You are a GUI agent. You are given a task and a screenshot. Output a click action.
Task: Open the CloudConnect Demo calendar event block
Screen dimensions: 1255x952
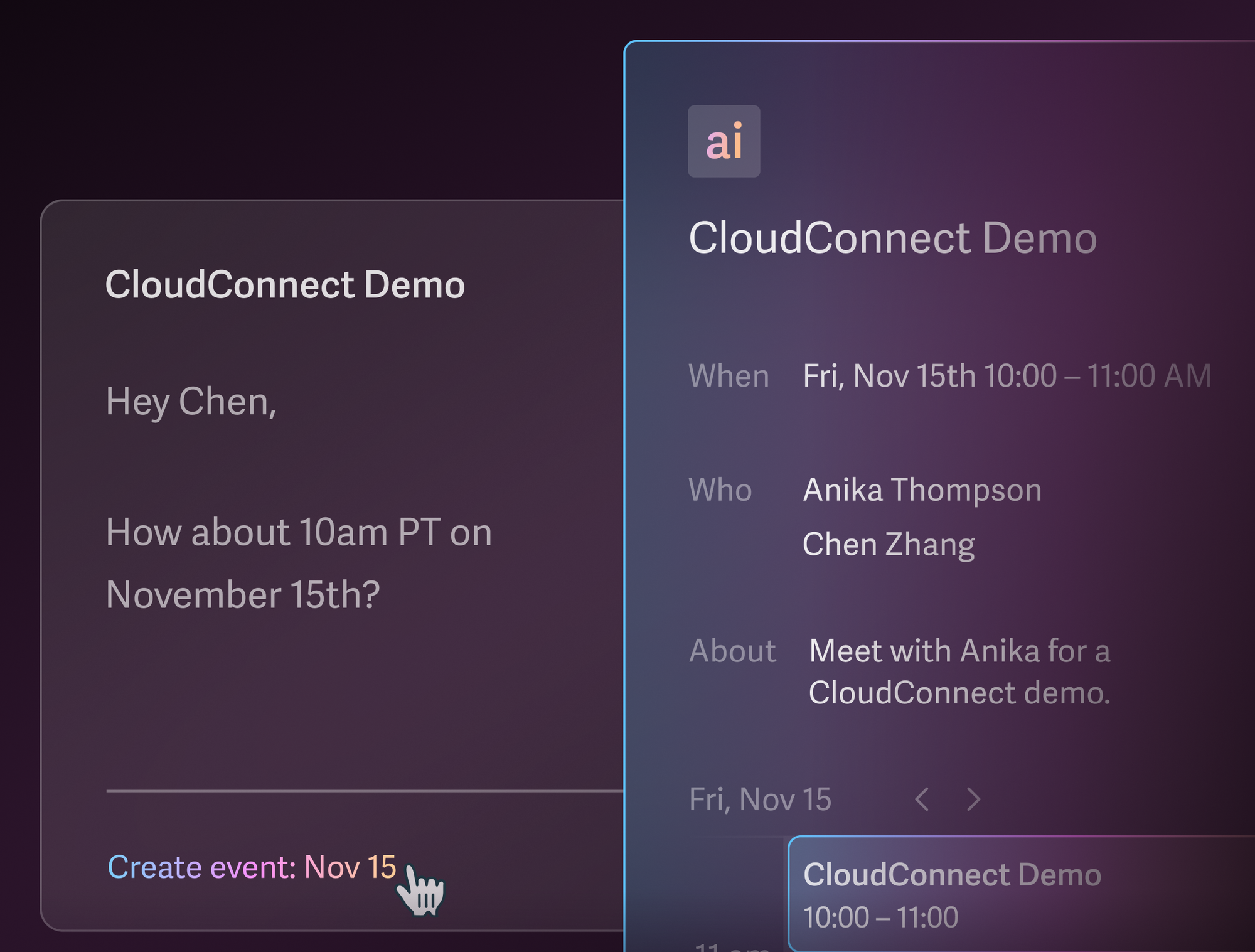click(1021, 894)
